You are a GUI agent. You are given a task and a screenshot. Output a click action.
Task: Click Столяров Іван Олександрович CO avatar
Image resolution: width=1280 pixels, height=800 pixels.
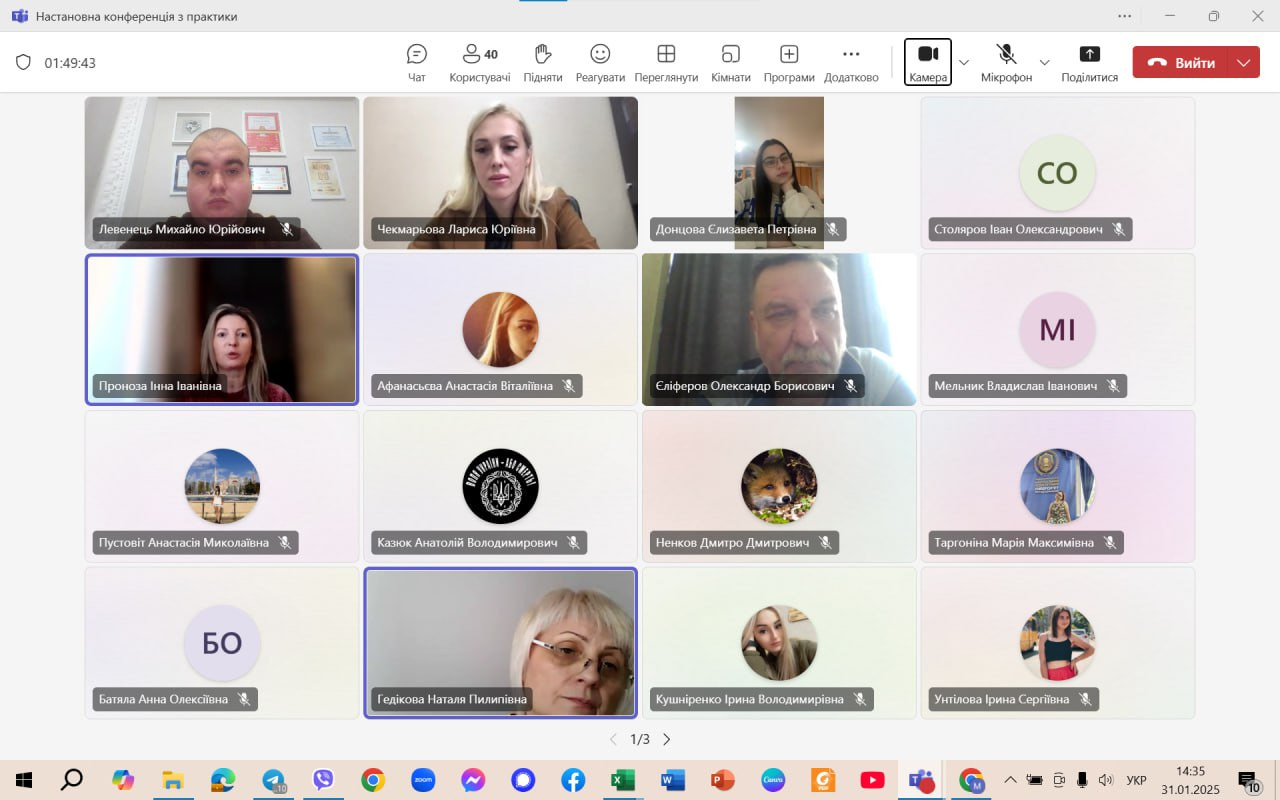tap(1057, 173)
